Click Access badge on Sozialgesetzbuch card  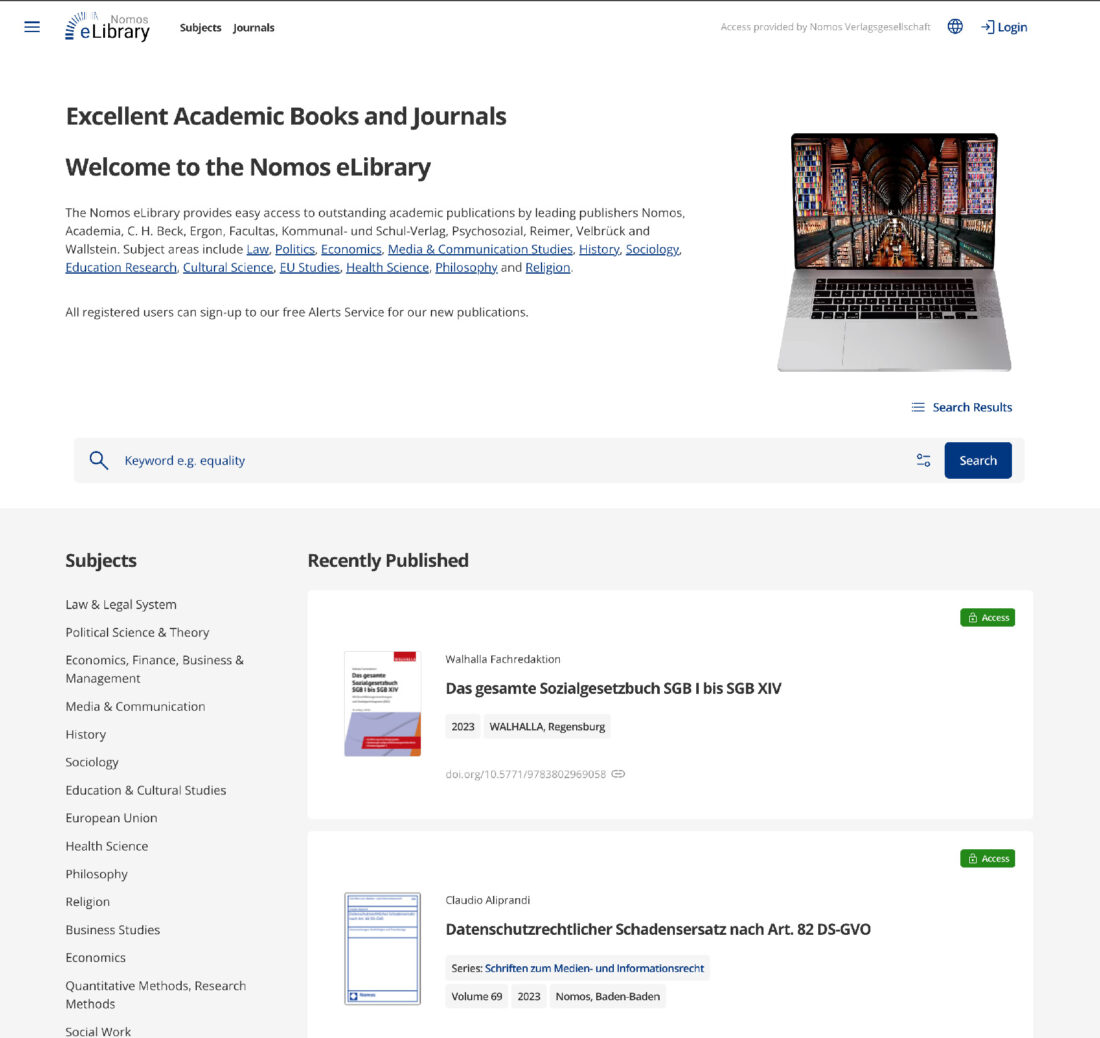(987, 617)
